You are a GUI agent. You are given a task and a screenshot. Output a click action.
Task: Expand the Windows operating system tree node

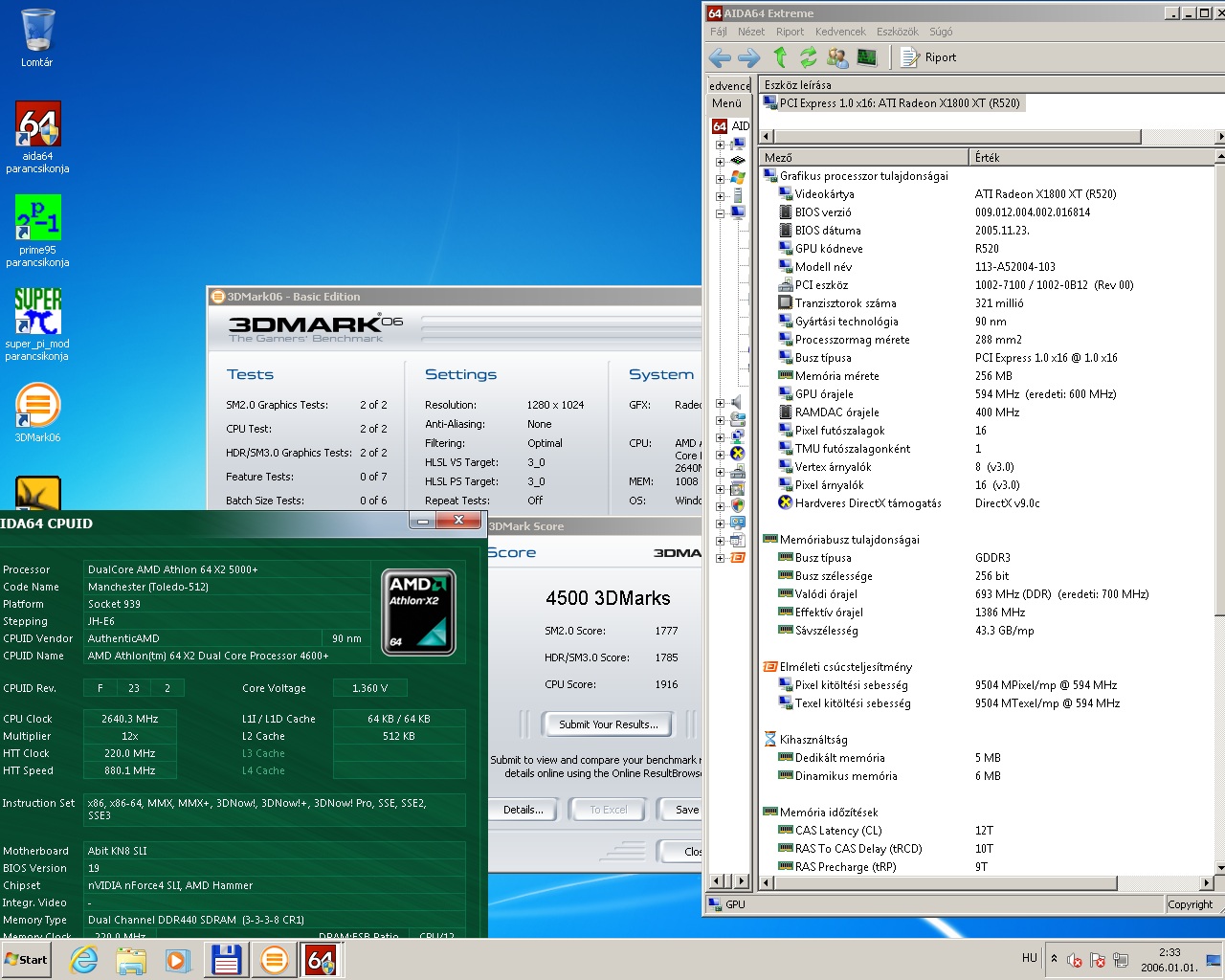(720, 178)
